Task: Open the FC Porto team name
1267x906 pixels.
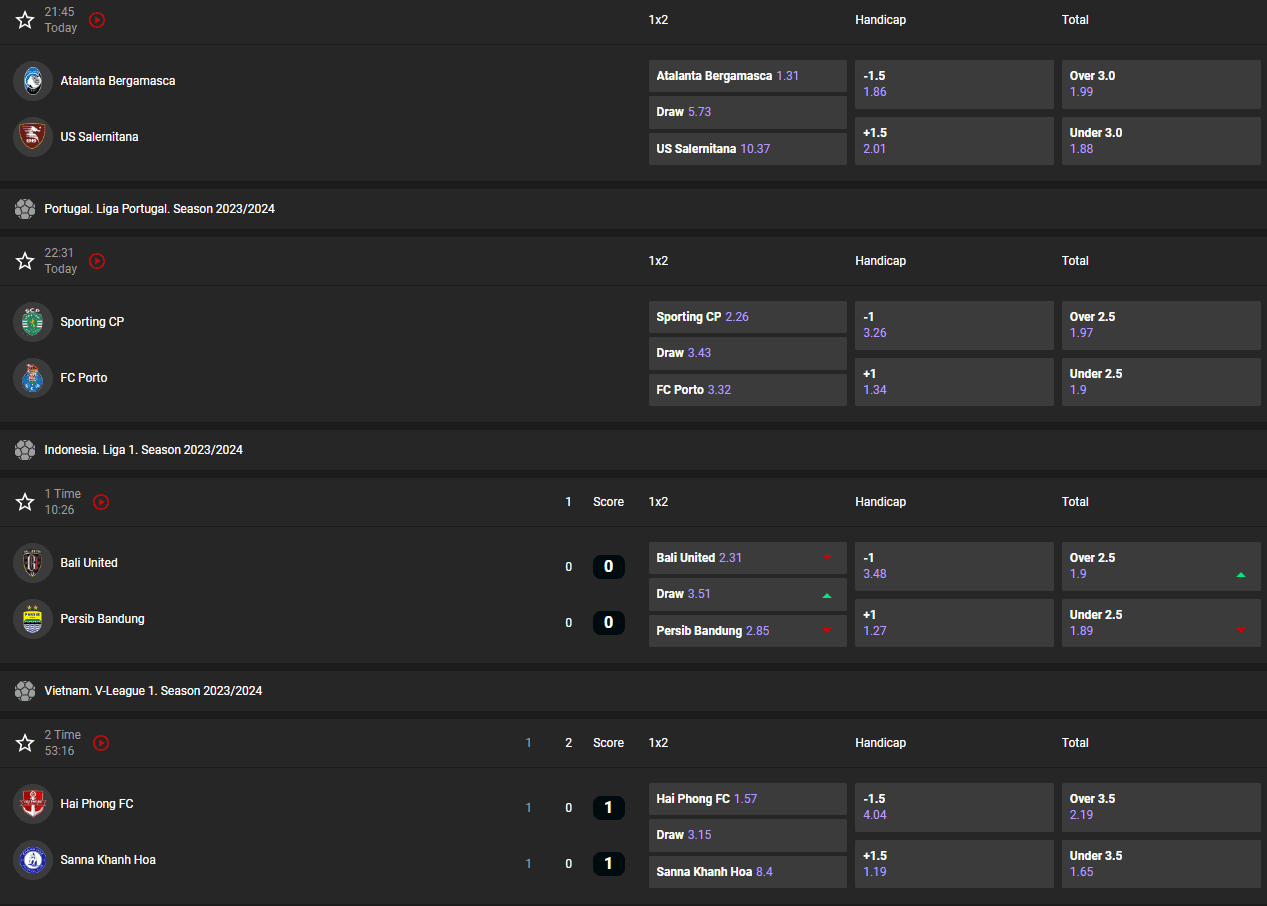Action: pos(84,378)
